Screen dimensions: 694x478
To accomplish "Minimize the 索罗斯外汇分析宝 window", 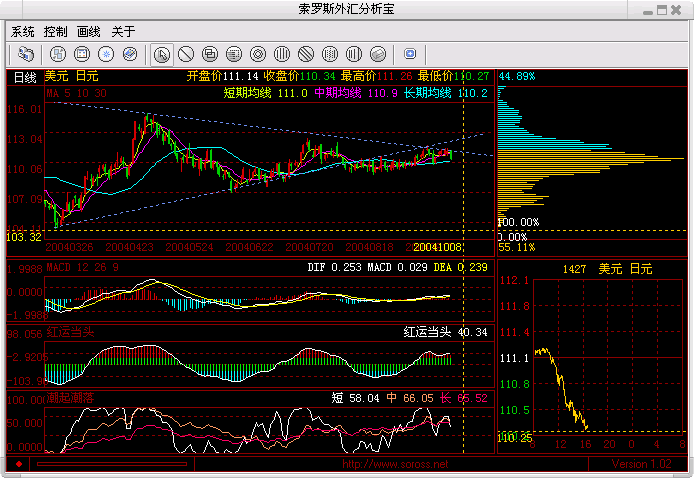I will click(x=648, y=12).
